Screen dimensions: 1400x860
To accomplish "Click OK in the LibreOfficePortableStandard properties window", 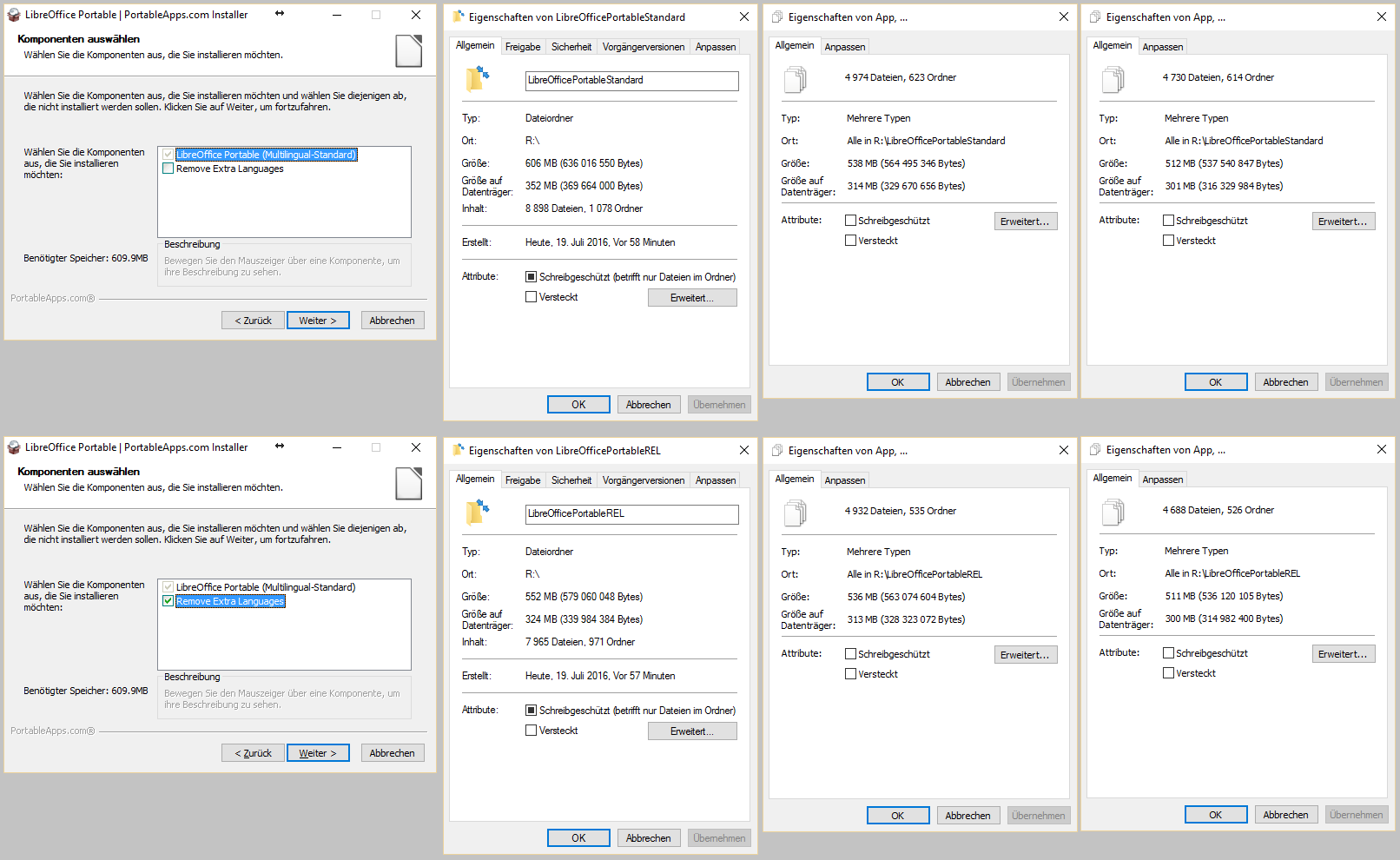I will pyautogui.click(x=578, y=405).
